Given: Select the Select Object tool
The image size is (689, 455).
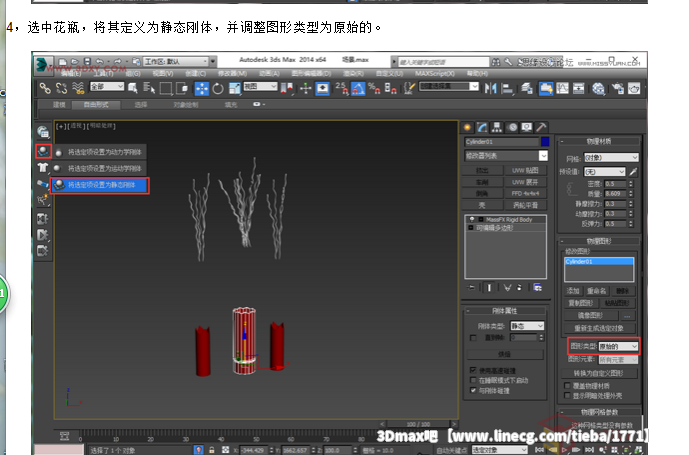Looking at the screenshot, I should click(x=133, y=88).
